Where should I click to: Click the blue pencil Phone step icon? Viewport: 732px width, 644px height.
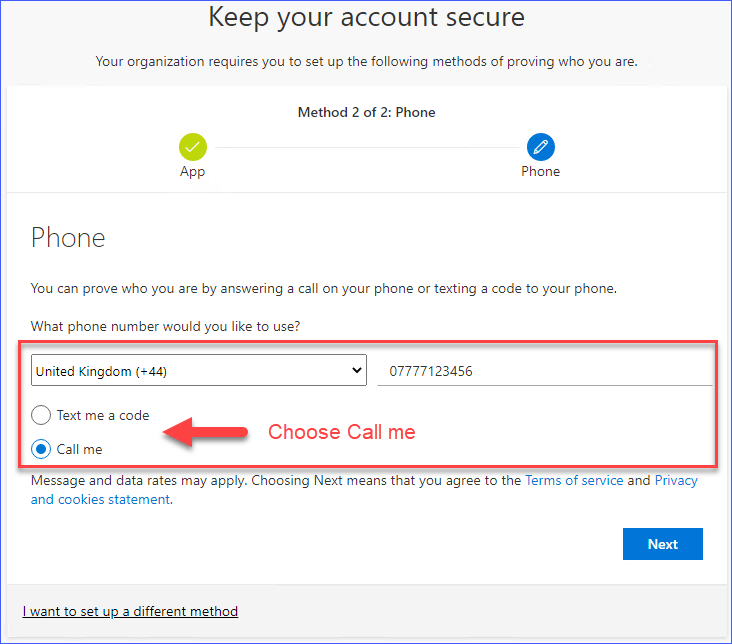540,147
